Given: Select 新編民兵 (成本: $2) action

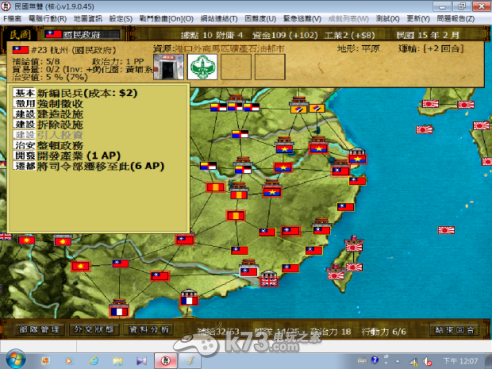Looking at the screenshot, I should 75,93.
